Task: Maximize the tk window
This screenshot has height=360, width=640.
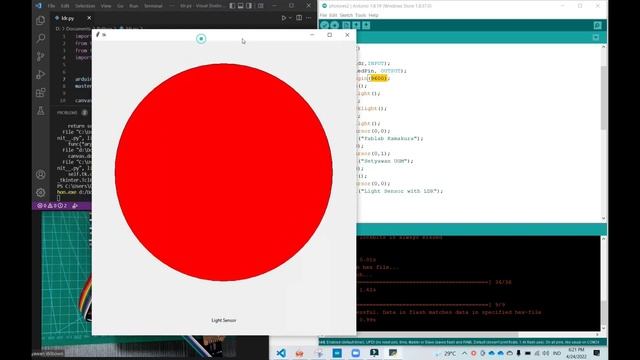Action: pos(329,35)
